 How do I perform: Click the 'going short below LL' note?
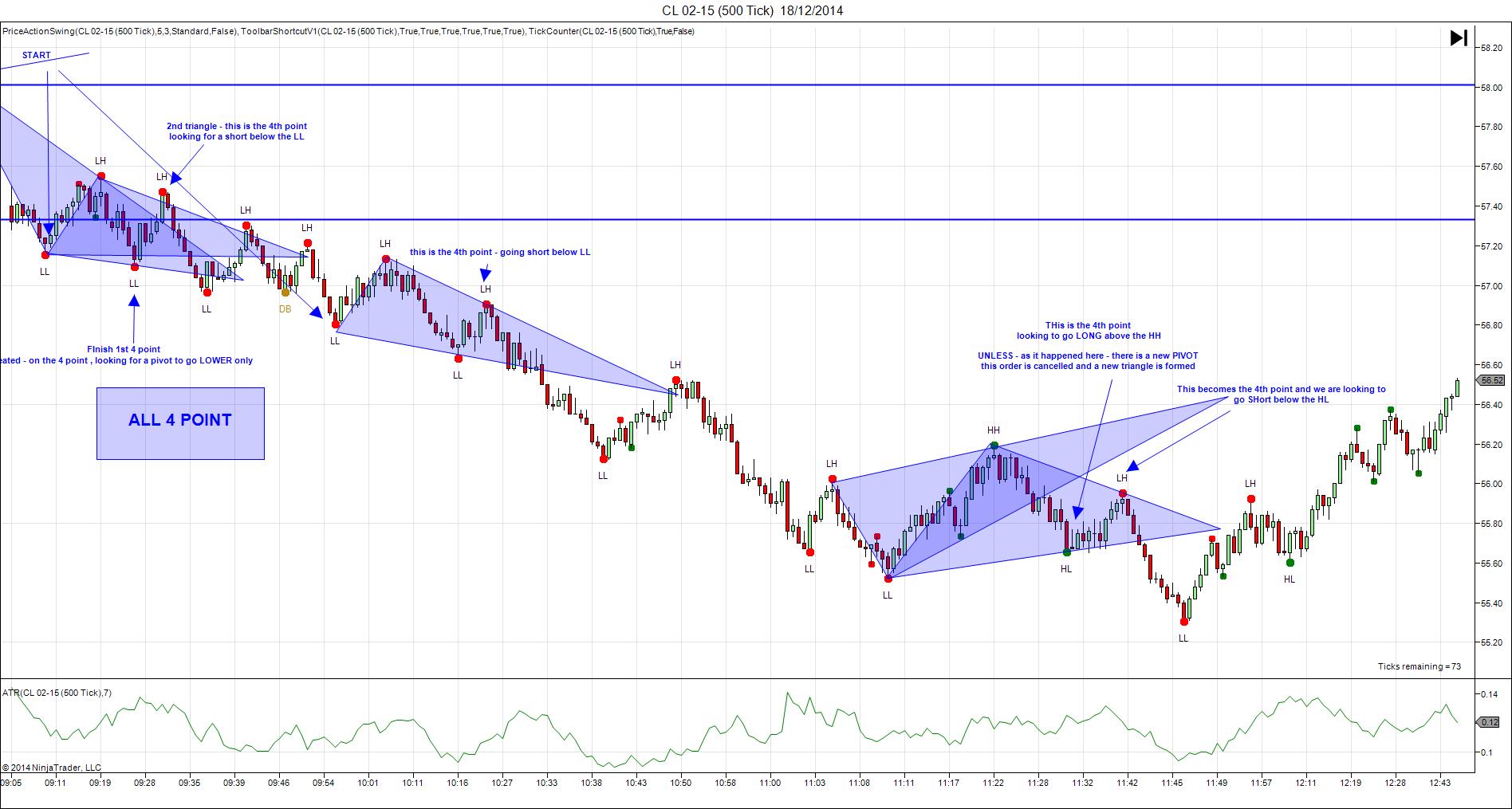point(500,252)
